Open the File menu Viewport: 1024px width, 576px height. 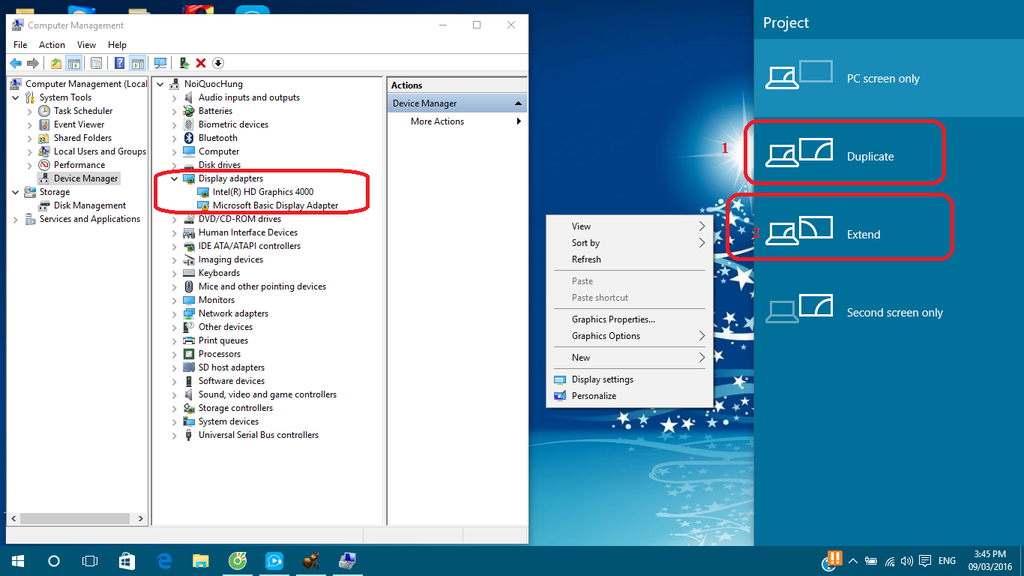pyautogui.click(x=20, y=45)
